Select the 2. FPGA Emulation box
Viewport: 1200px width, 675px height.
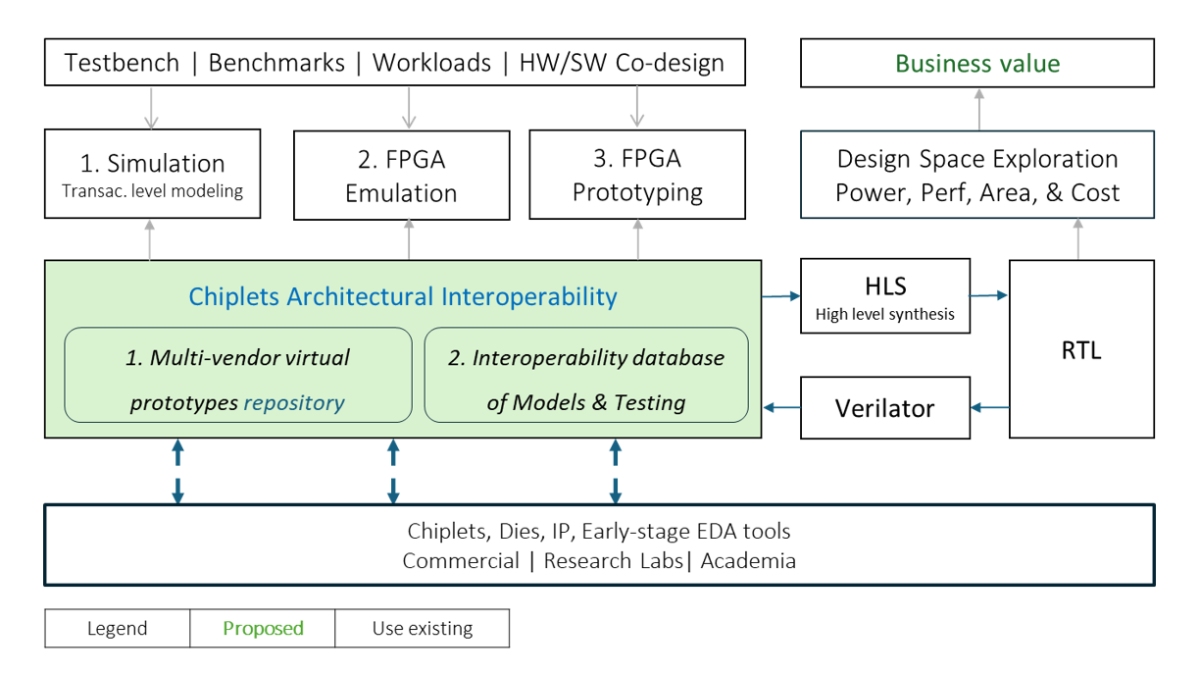point(401,176)
